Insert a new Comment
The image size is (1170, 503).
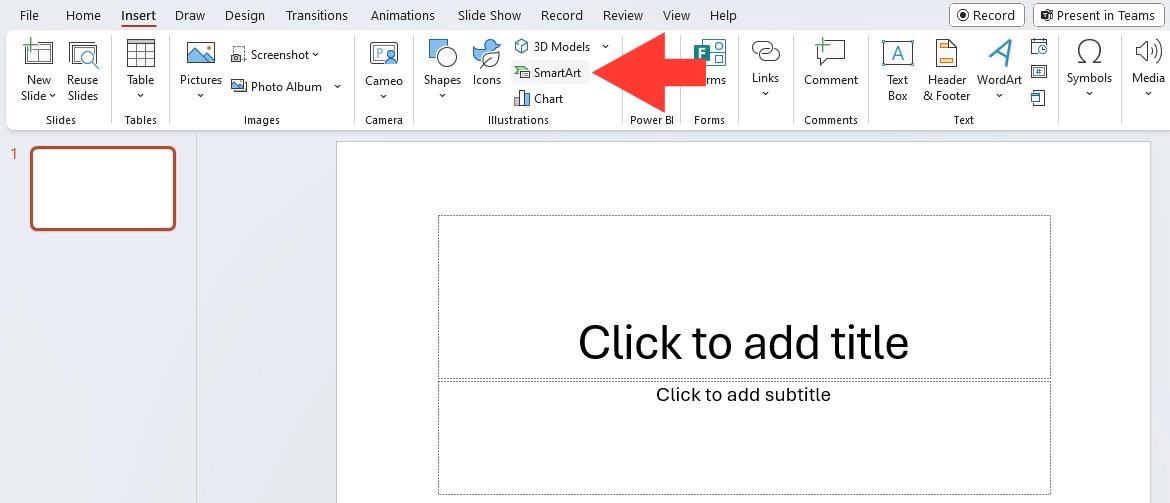[830, 63]
